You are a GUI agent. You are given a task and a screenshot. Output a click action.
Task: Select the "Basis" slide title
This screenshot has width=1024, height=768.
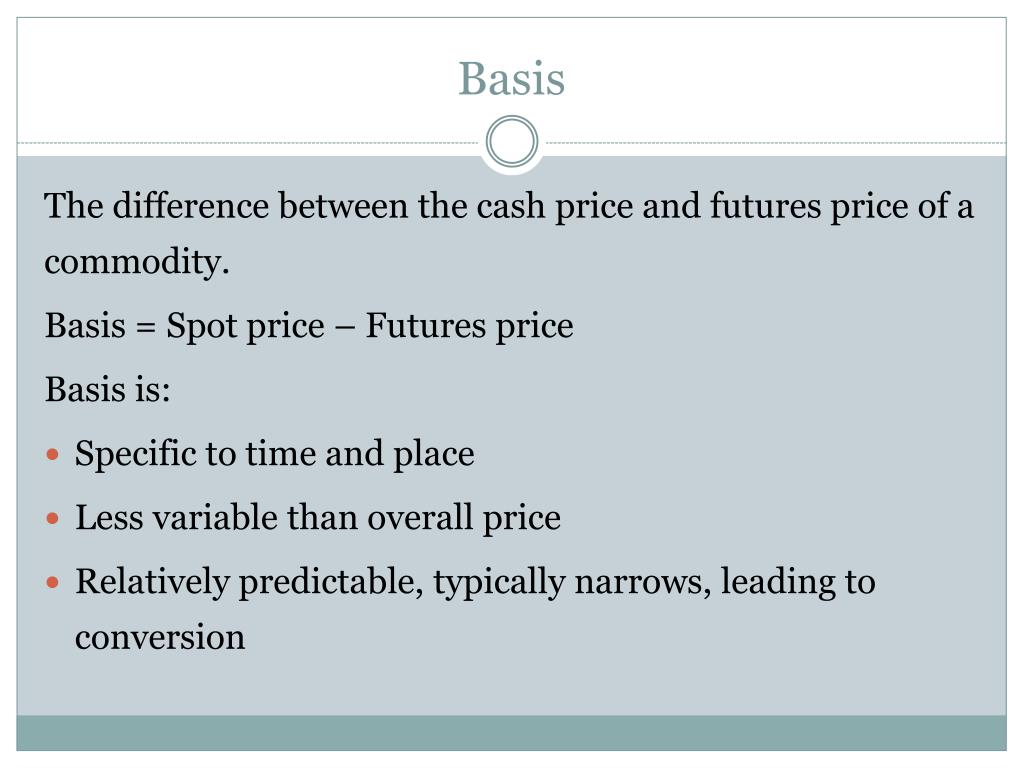coord(511,79)
